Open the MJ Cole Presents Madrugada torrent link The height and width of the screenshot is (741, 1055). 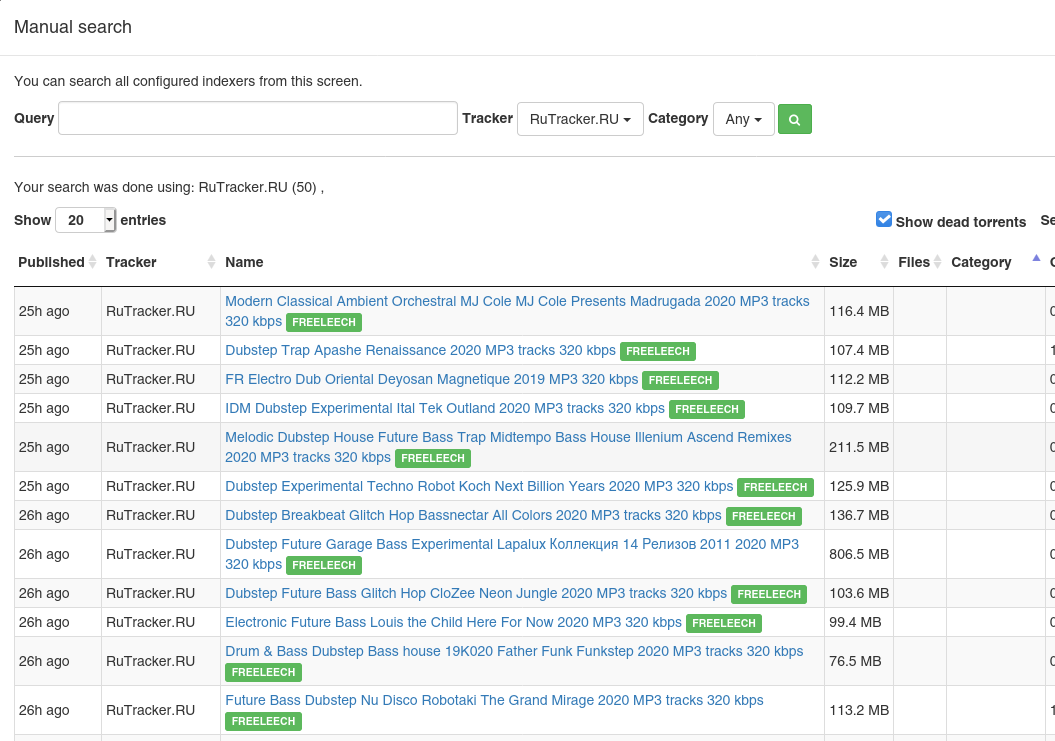pyautogui.click(x=500, y=300)
